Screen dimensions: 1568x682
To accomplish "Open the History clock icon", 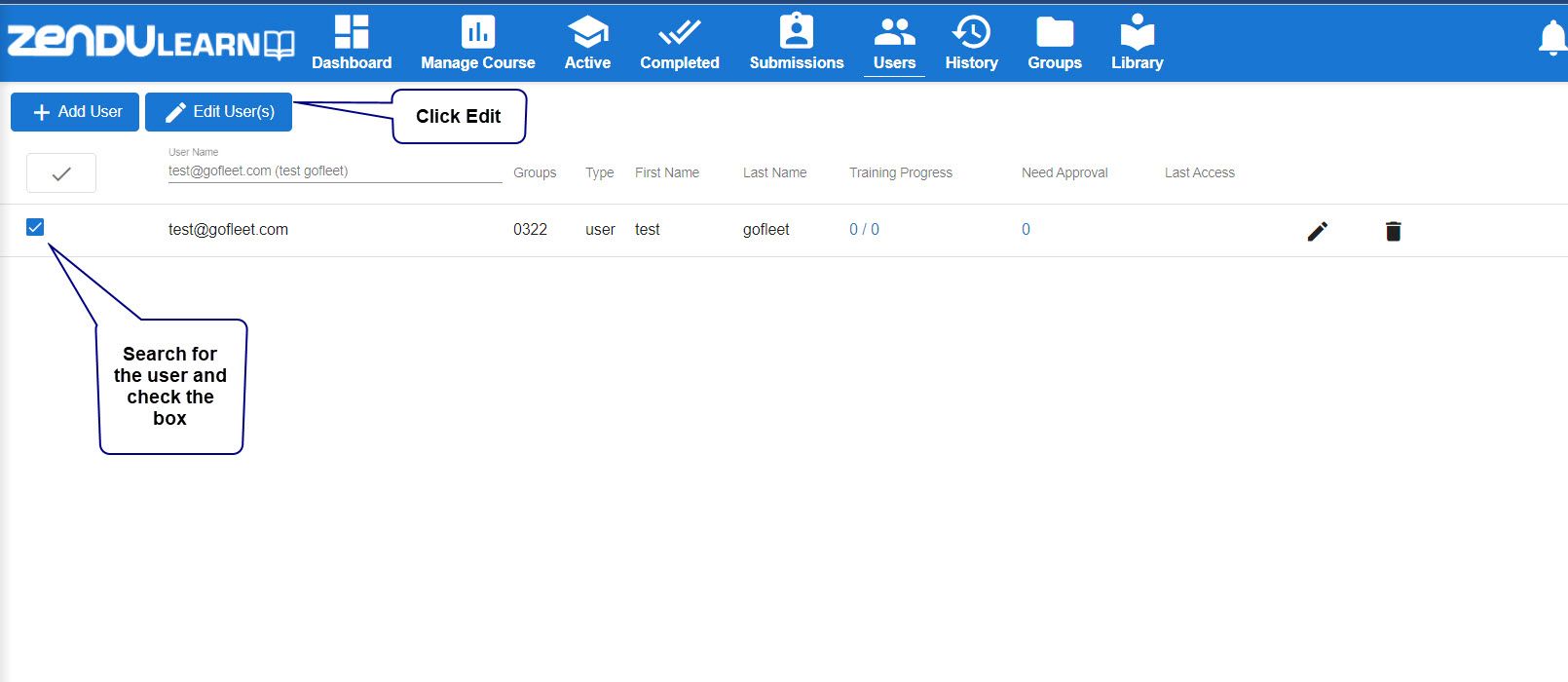I will point(971,31).
